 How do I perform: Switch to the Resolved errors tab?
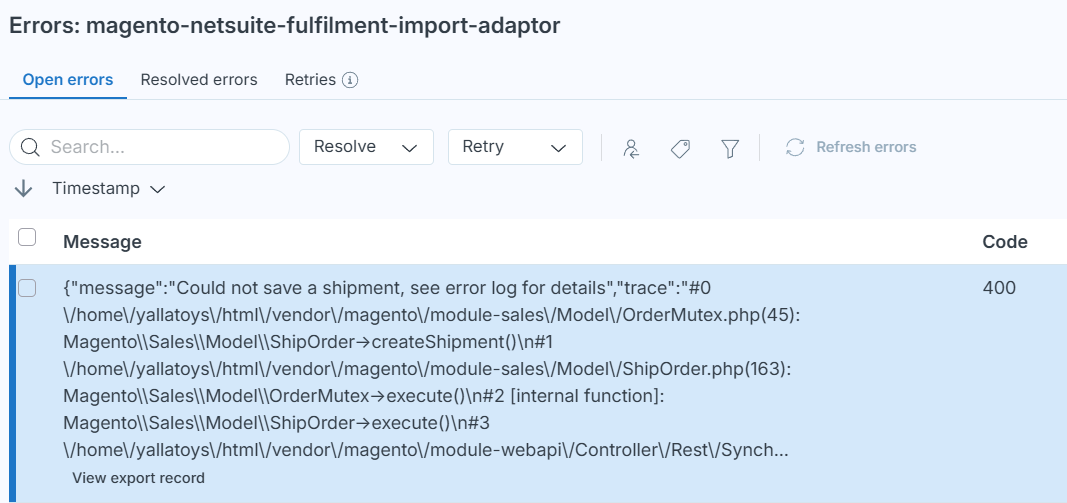pos(199,80)
